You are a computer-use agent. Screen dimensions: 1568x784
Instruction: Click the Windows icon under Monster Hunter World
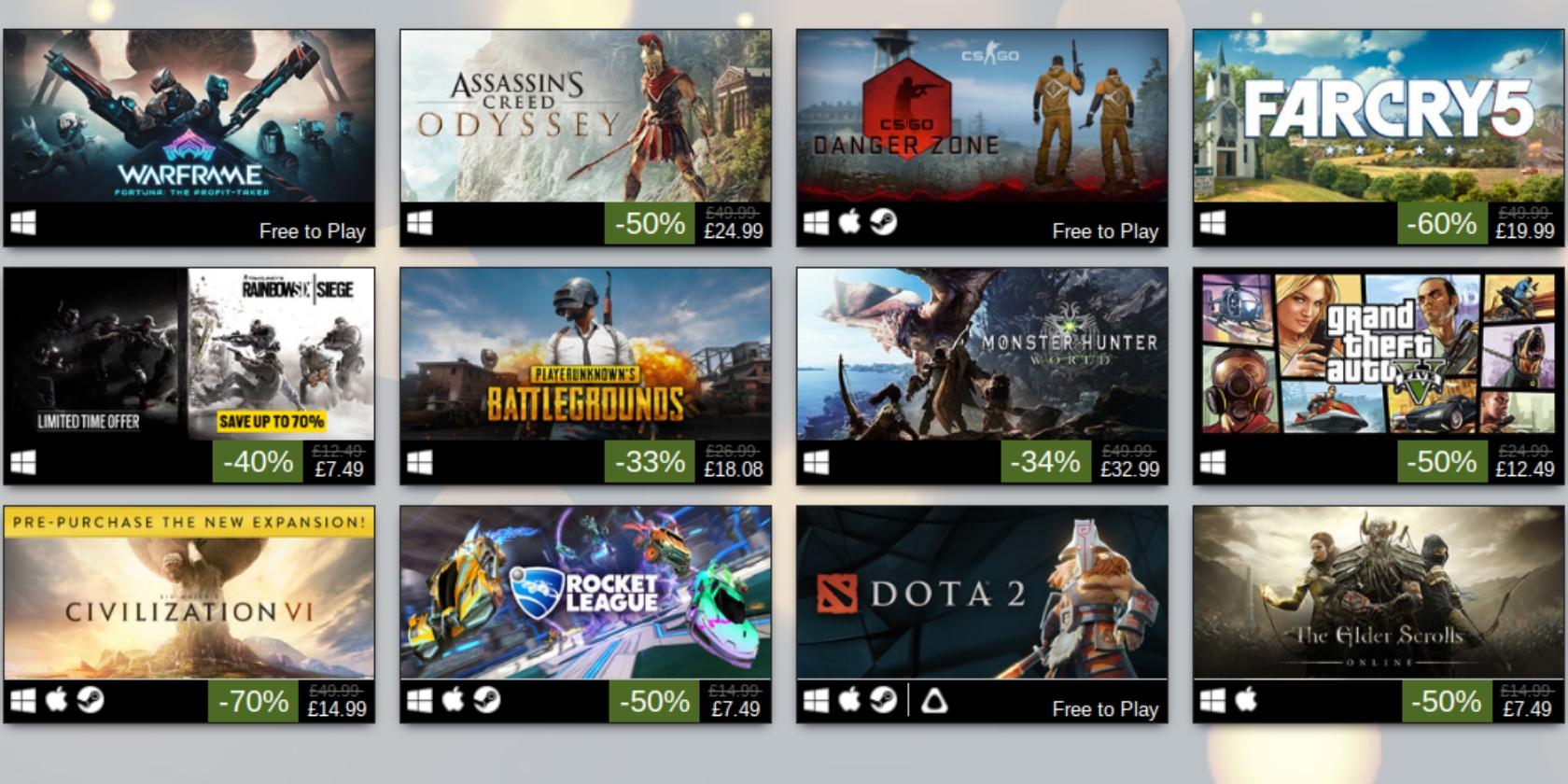816,462
